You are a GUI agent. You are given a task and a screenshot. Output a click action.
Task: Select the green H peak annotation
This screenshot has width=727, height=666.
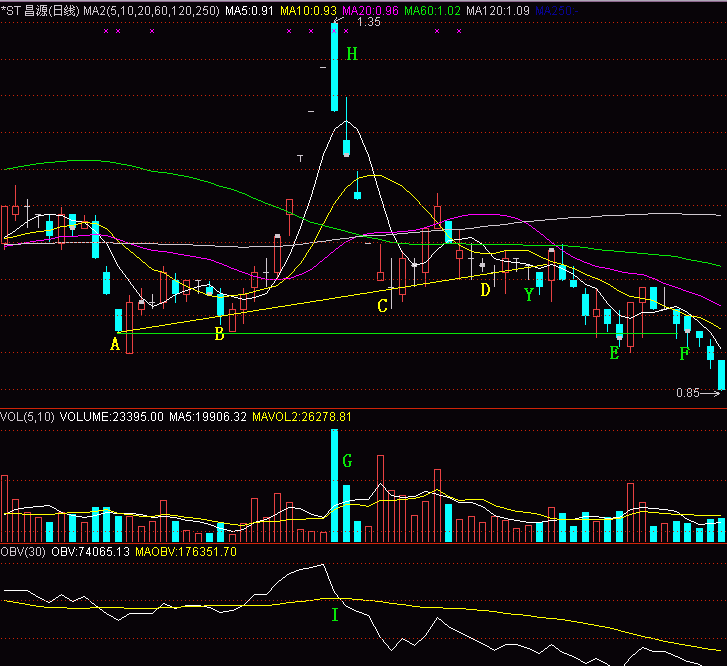click(351, 54)
